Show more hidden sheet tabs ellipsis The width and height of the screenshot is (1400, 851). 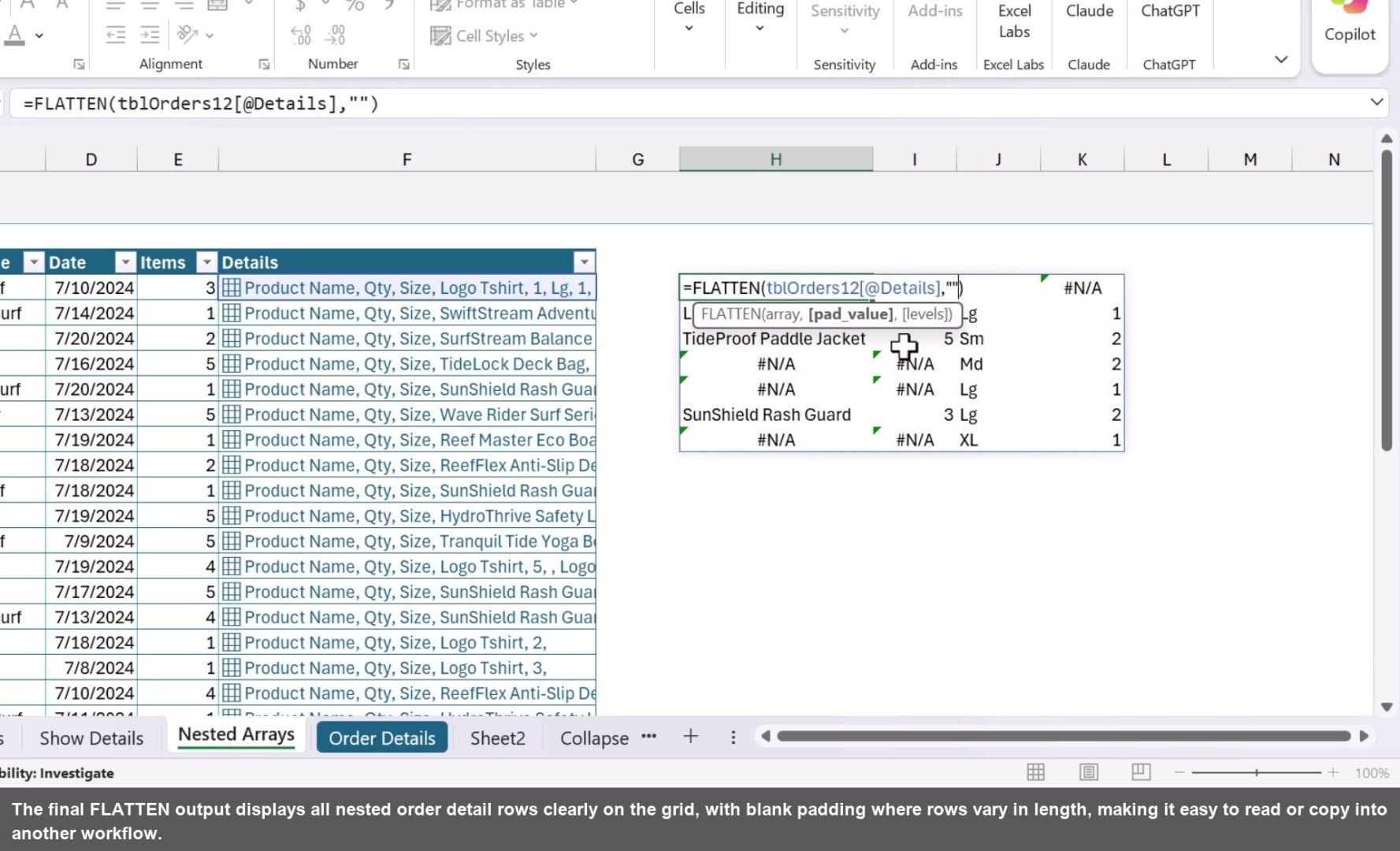point(649,736)
